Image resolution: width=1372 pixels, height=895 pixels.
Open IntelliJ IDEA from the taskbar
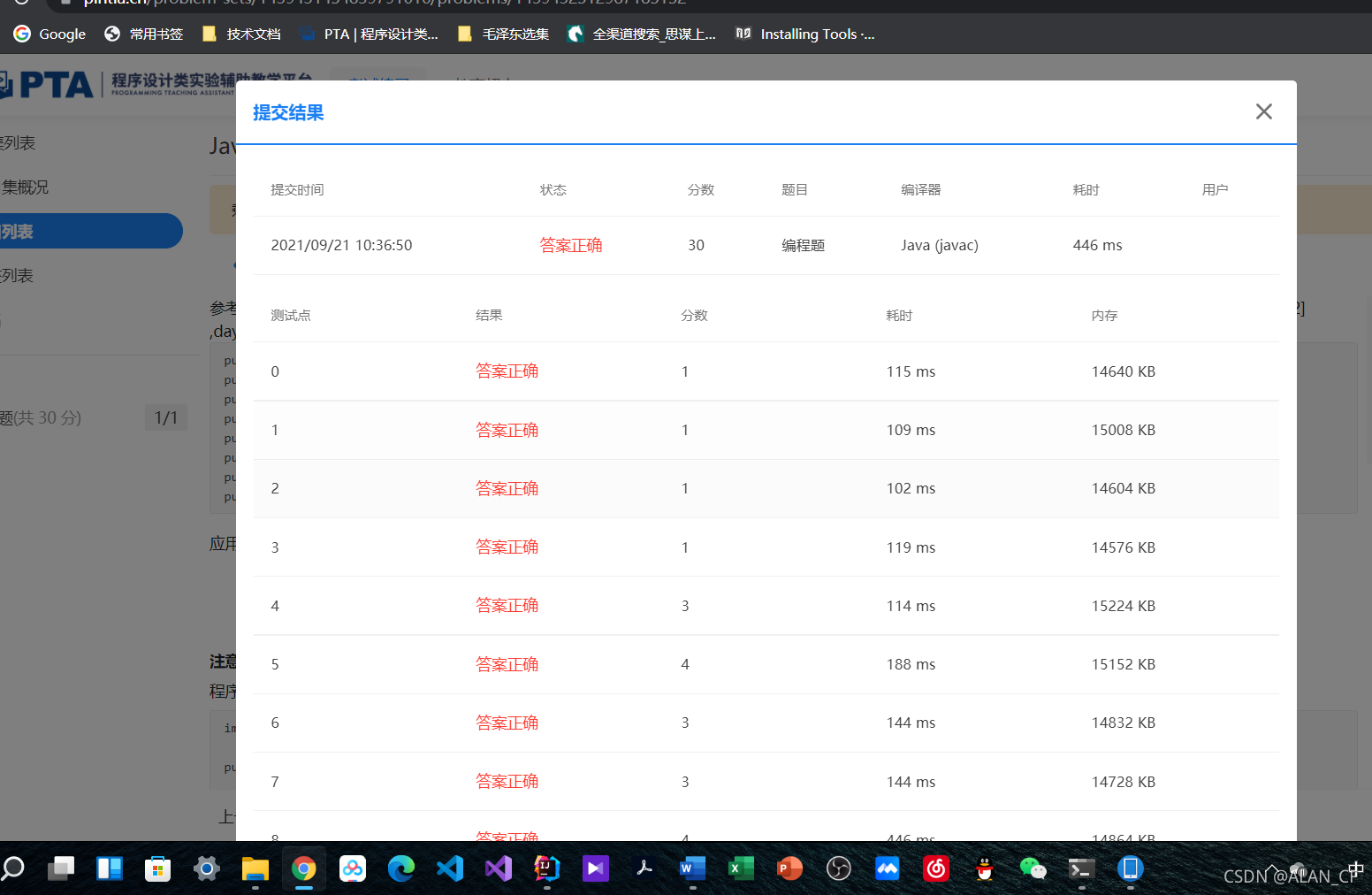click(x=547, y=868)
